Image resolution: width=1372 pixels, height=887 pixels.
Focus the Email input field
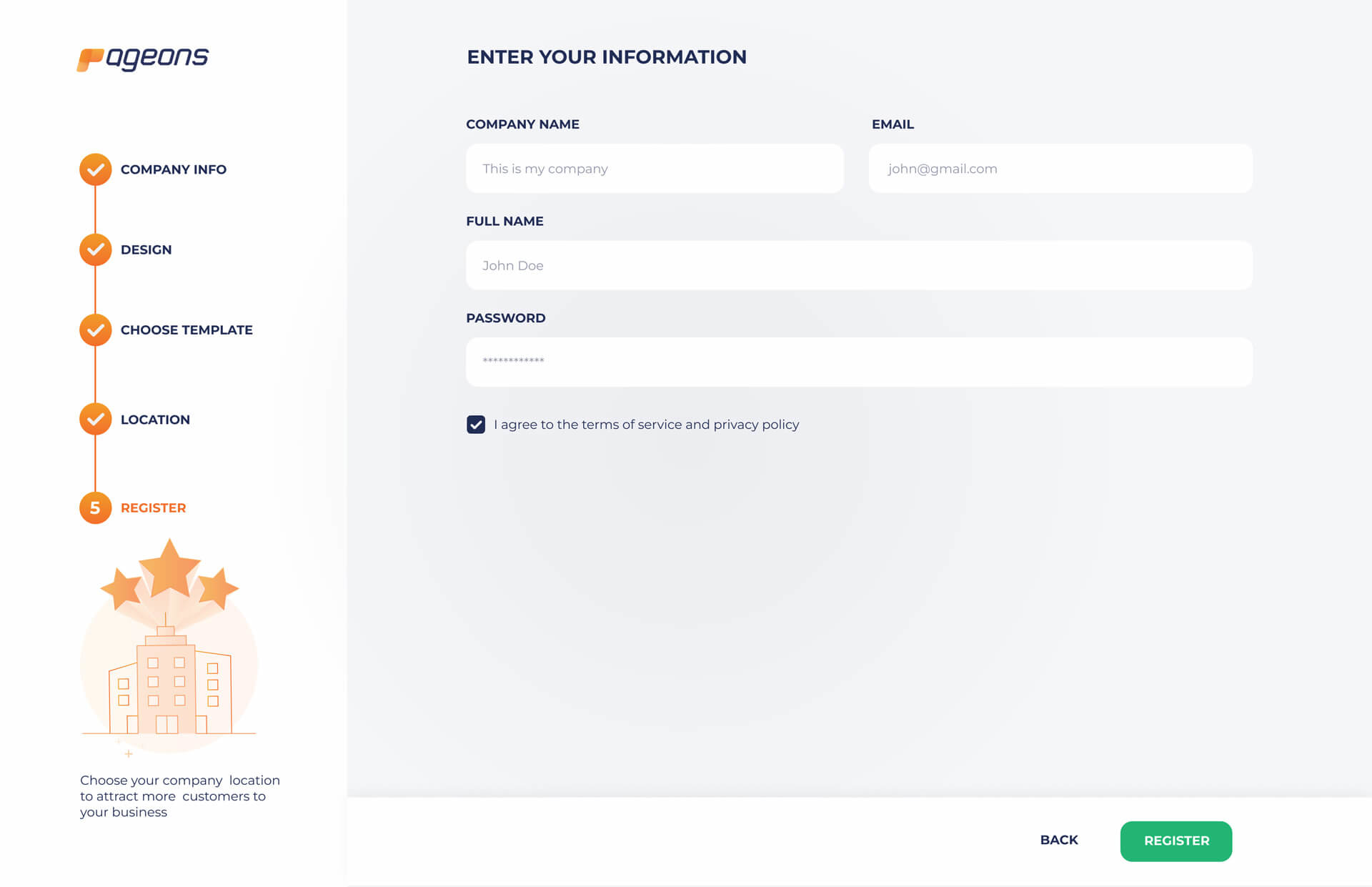tap(1060, 169)
